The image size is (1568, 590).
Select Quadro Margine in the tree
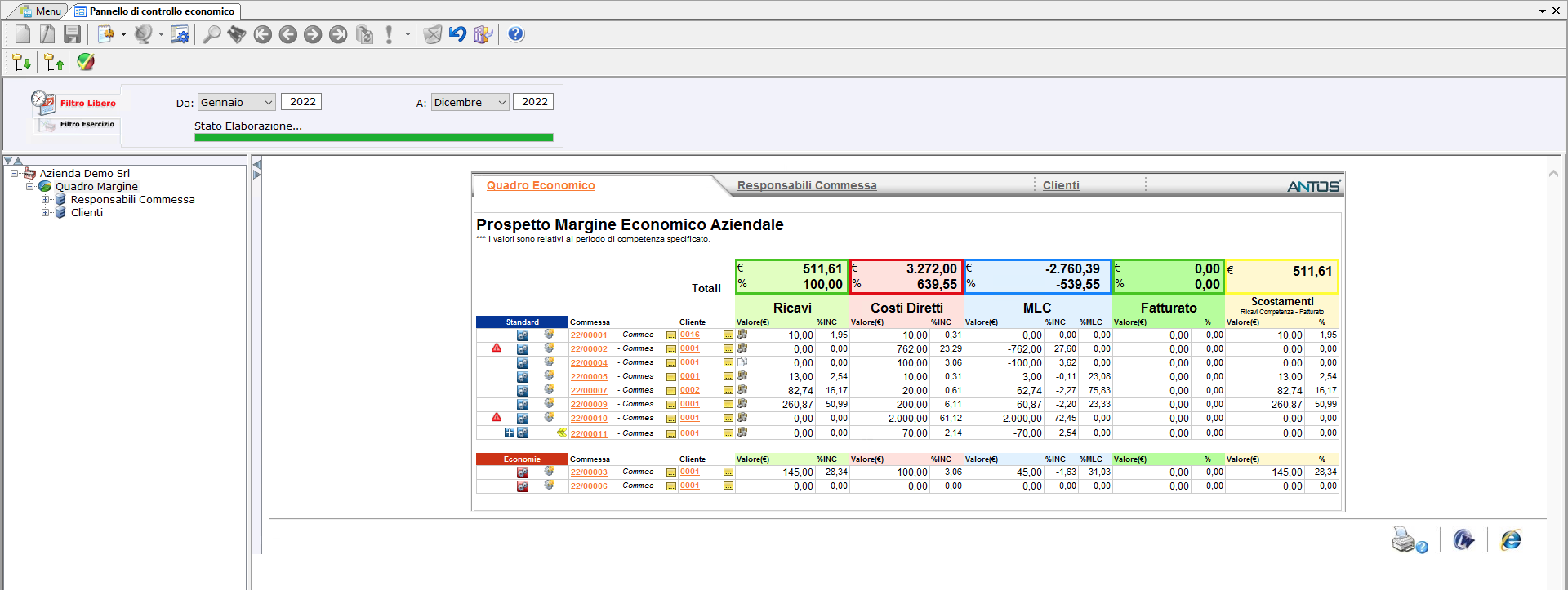[97, 187]
